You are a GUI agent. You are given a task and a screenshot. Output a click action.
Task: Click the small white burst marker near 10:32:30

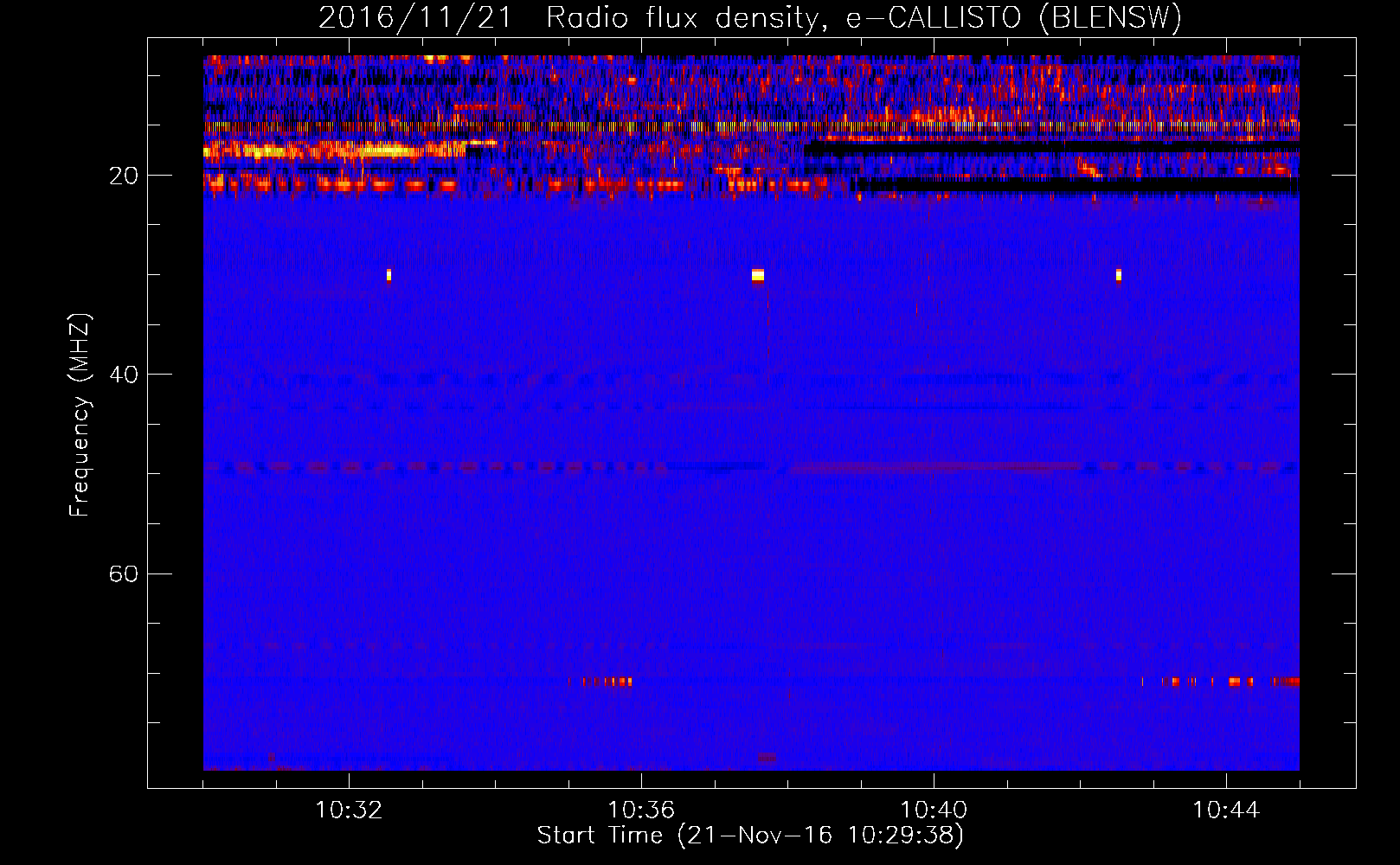click(x=389, y=275)
